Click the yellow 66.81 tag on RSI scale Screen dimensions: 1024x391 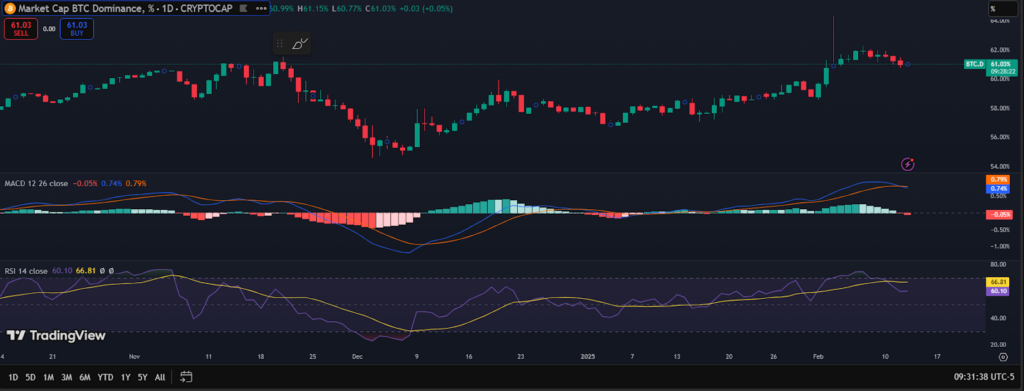tap(999, 282)
